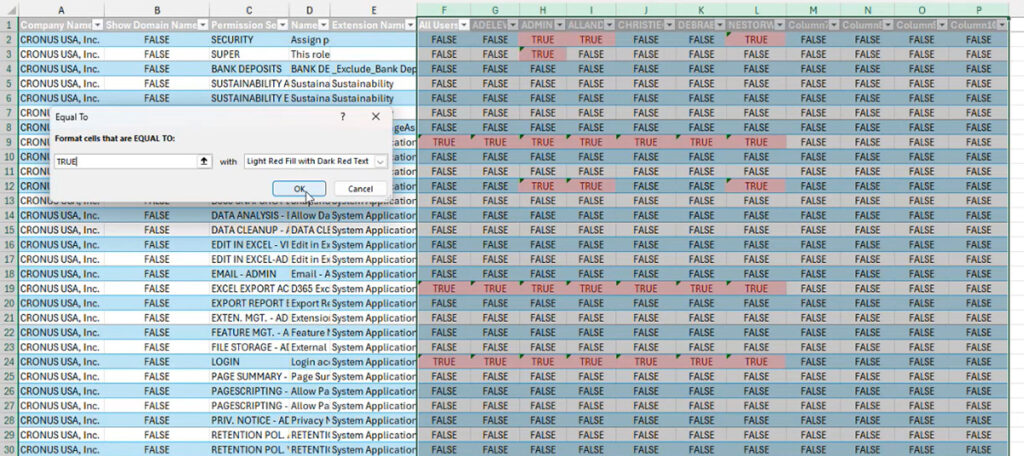Click the SECURITY permission set cell
Viewport: 1024px width, 456px height.
click(249, 40)
